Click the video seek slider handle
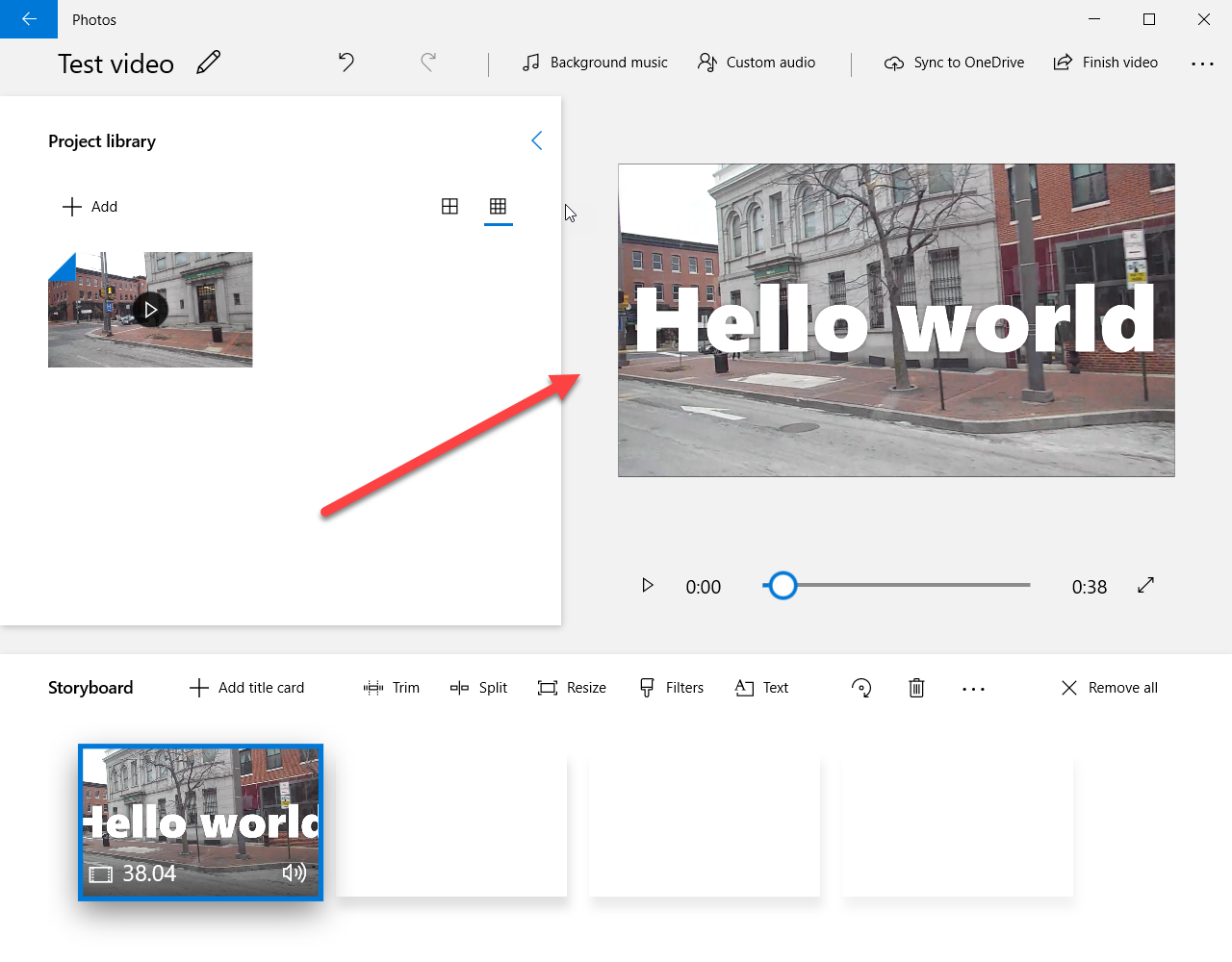Image resolution: width=1232 pixels, height=962 pixels. [x=783, y=586]
